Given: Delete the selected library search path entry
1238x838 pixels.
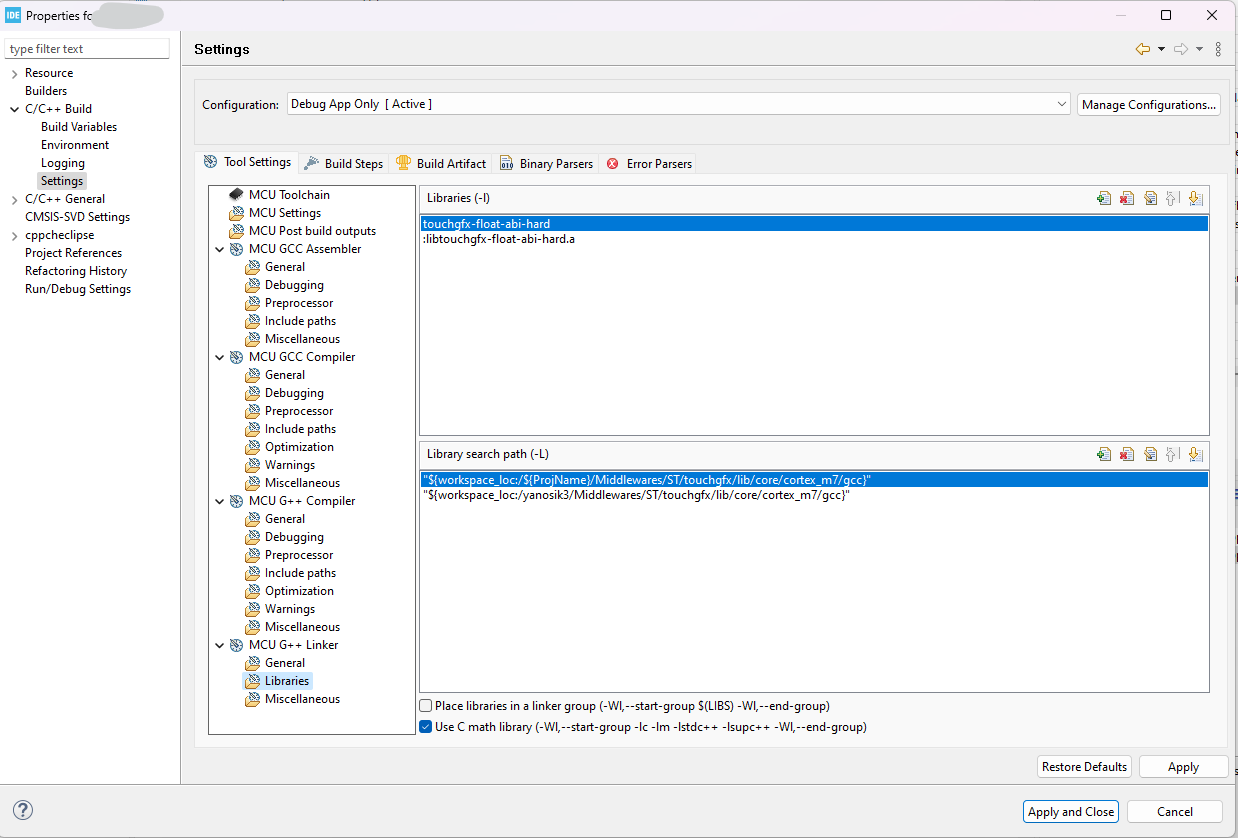Looking at the screenshot, I should click(1127, 453).
